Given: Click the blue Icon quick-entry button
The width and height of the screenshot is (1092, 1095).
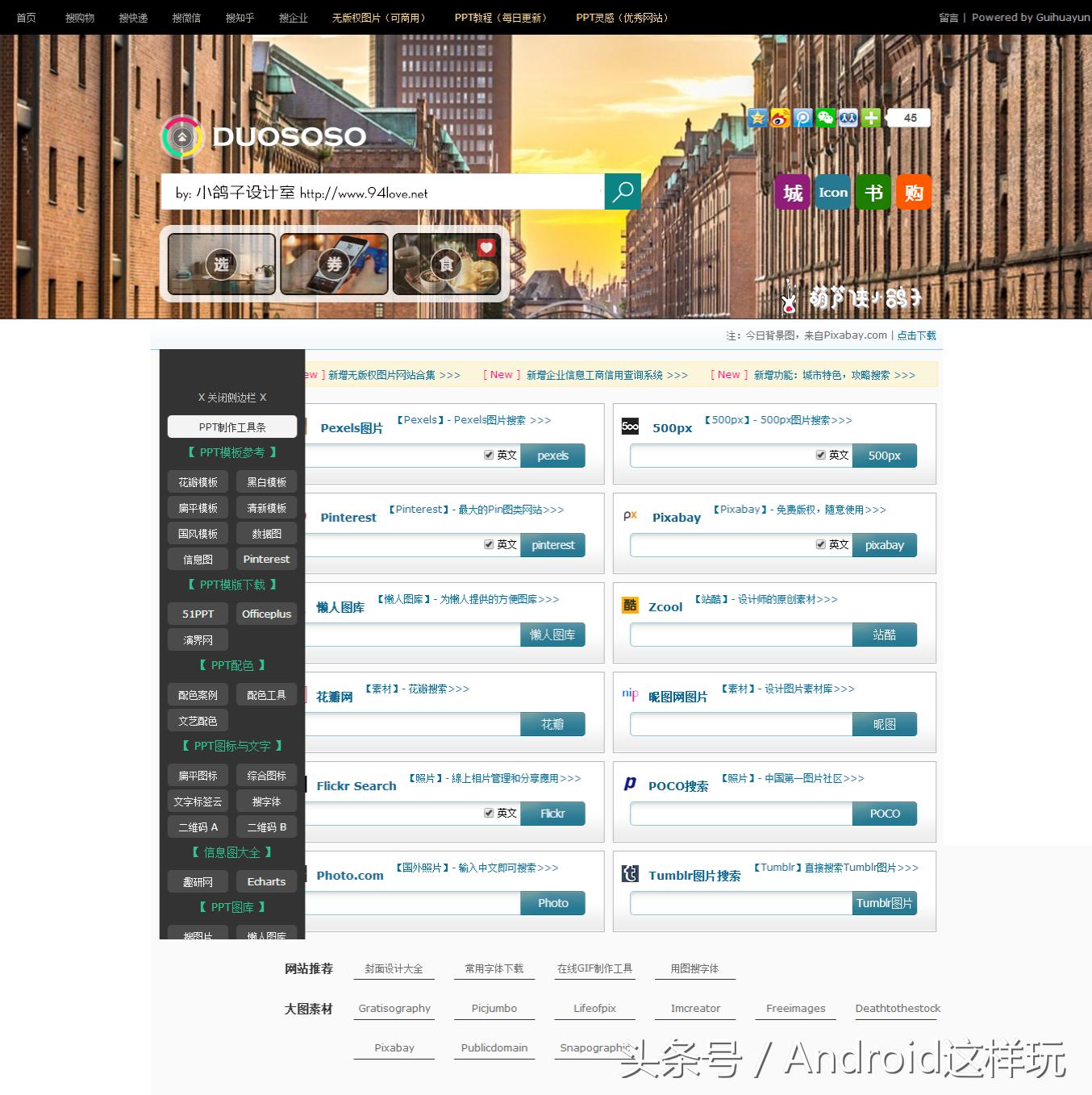Looking at the screenshot, I should pos(832,192).
